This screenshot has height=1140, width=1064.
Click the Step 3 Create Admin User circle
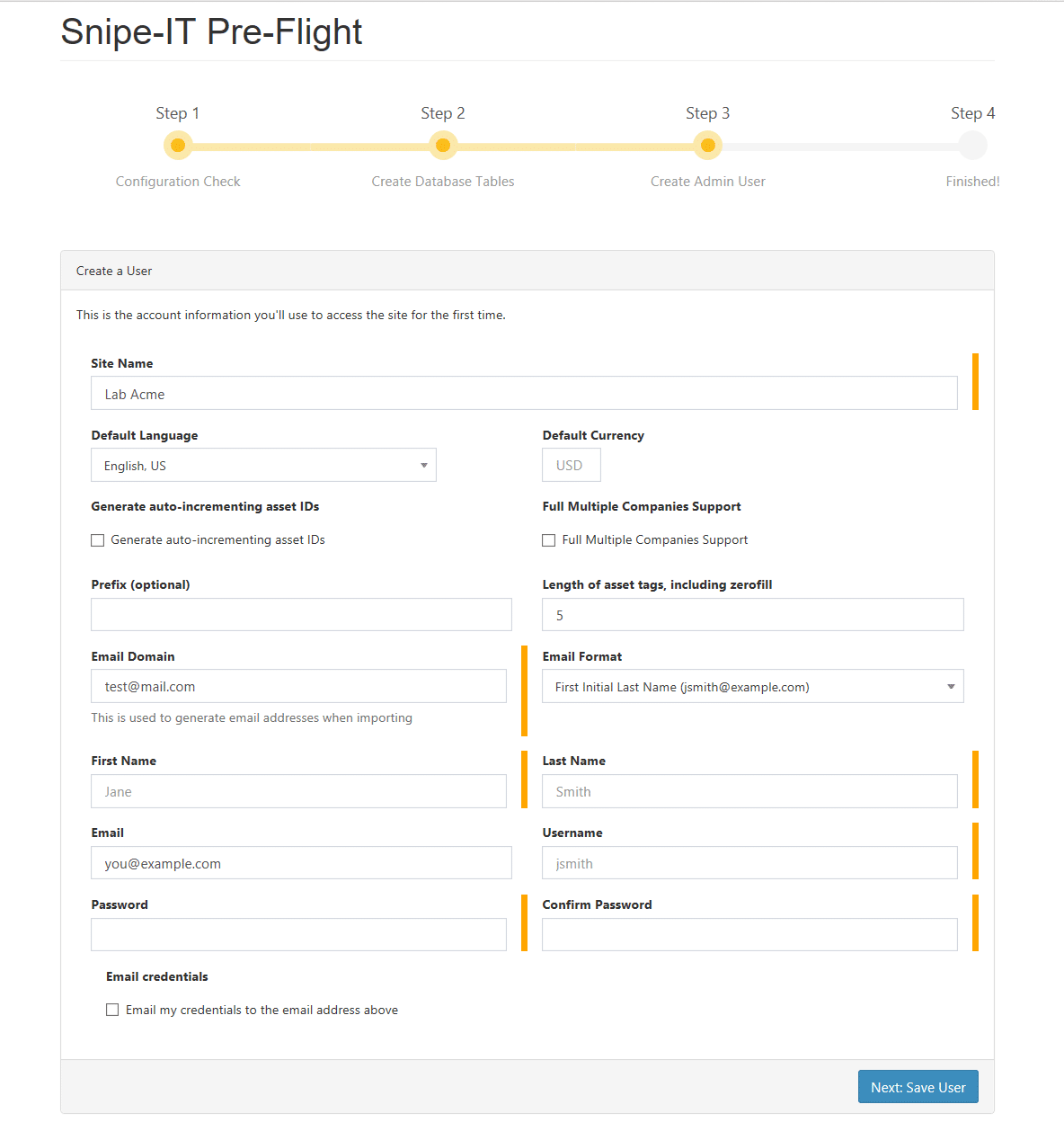pos(708,145)
